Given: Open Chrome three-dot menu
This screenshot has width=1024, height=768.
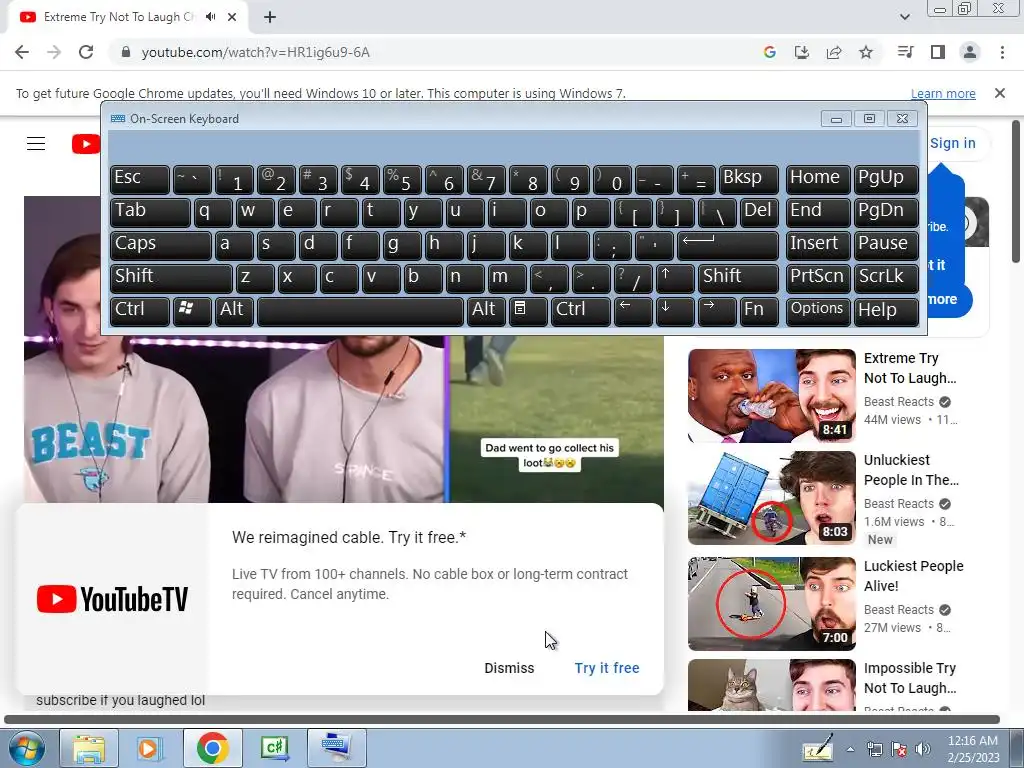Looking at the screenshot, I should tap(1002, 52).
